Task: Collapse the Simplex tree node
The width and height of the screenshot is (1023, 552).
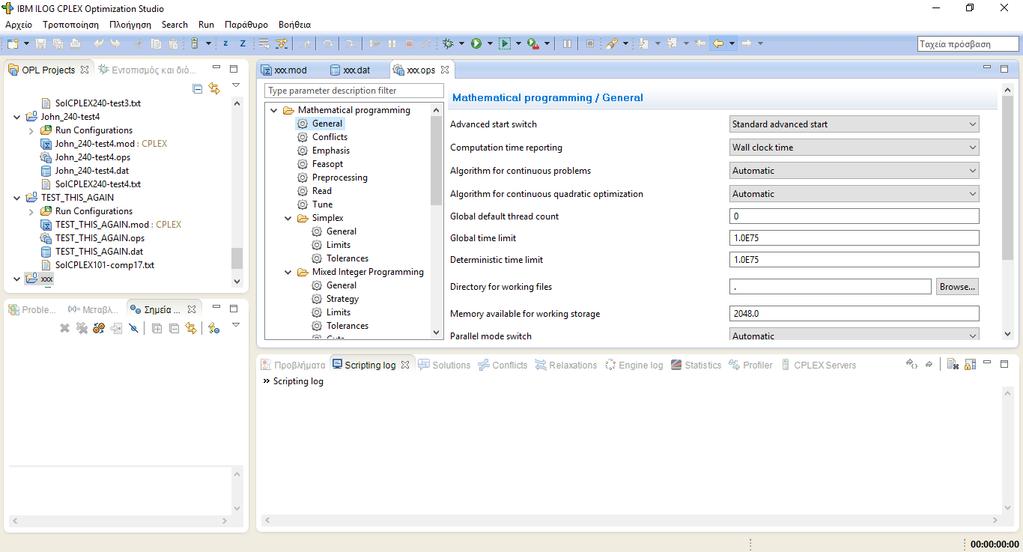Action: pos(288,218)
